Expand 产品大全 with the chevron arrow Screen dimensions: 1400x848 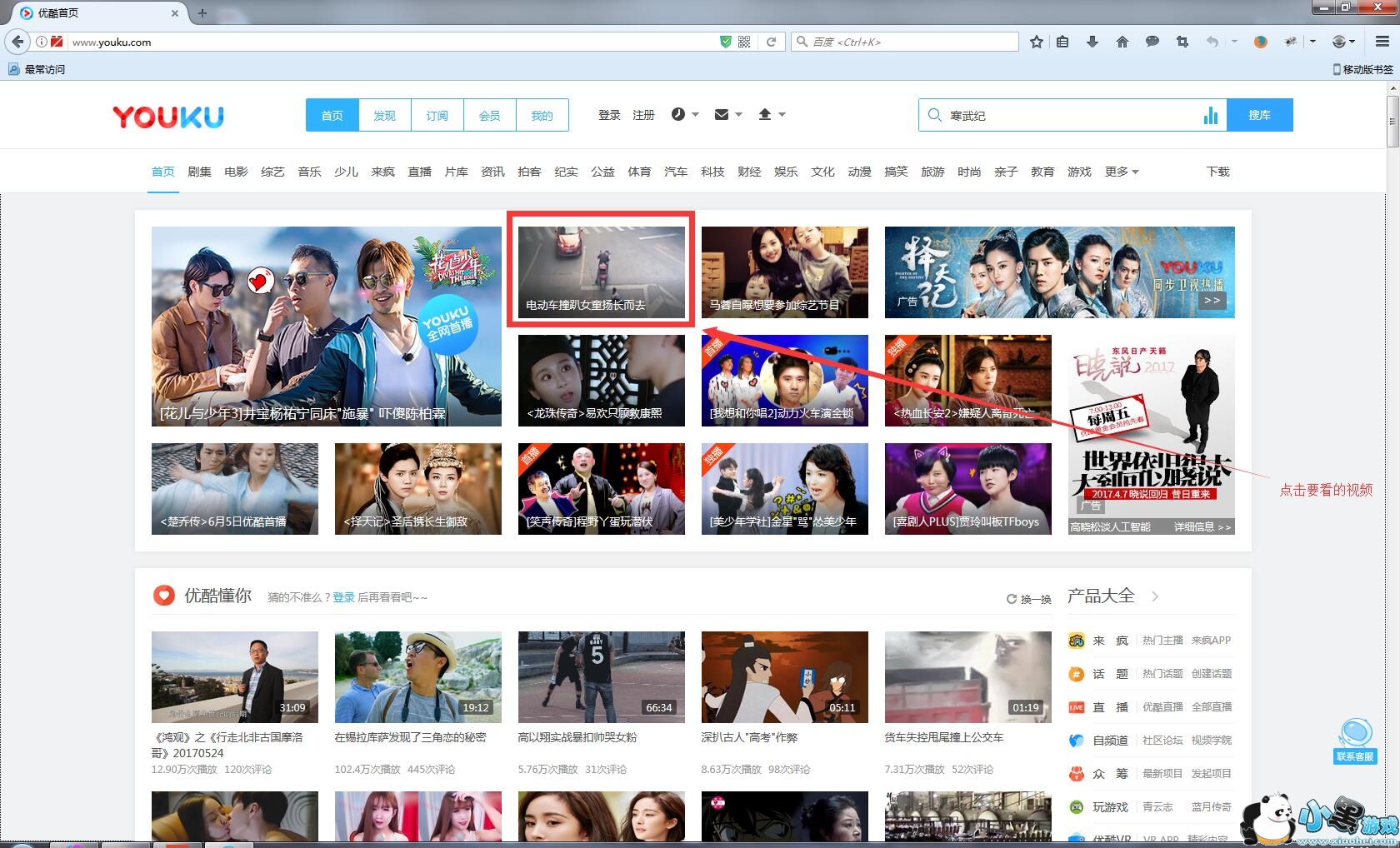click(x=1155, y=596)
